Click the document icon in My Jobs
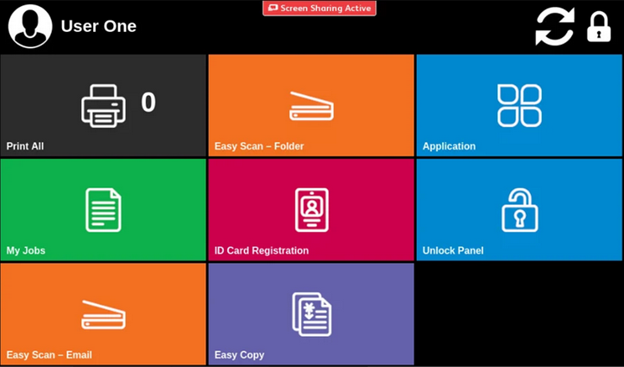Image resolution: width=624 pixels, height=367 pixels. 103,210
